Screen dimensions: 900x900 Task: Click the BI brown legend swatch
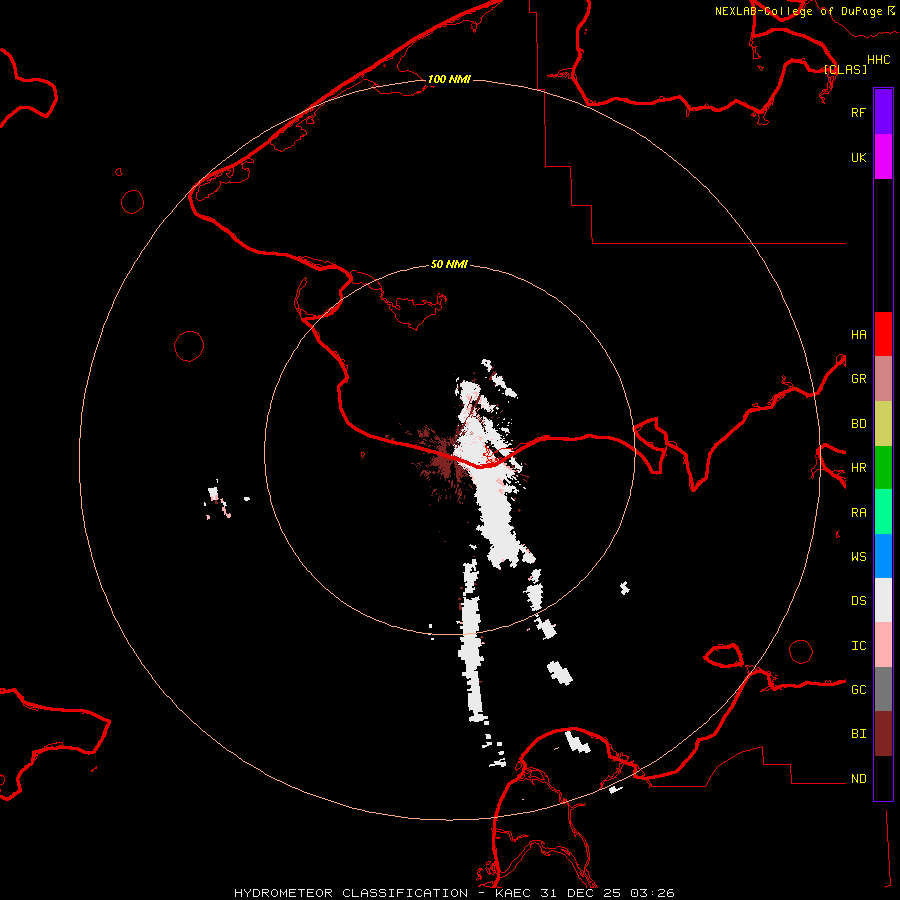click(x=883, y=734)
